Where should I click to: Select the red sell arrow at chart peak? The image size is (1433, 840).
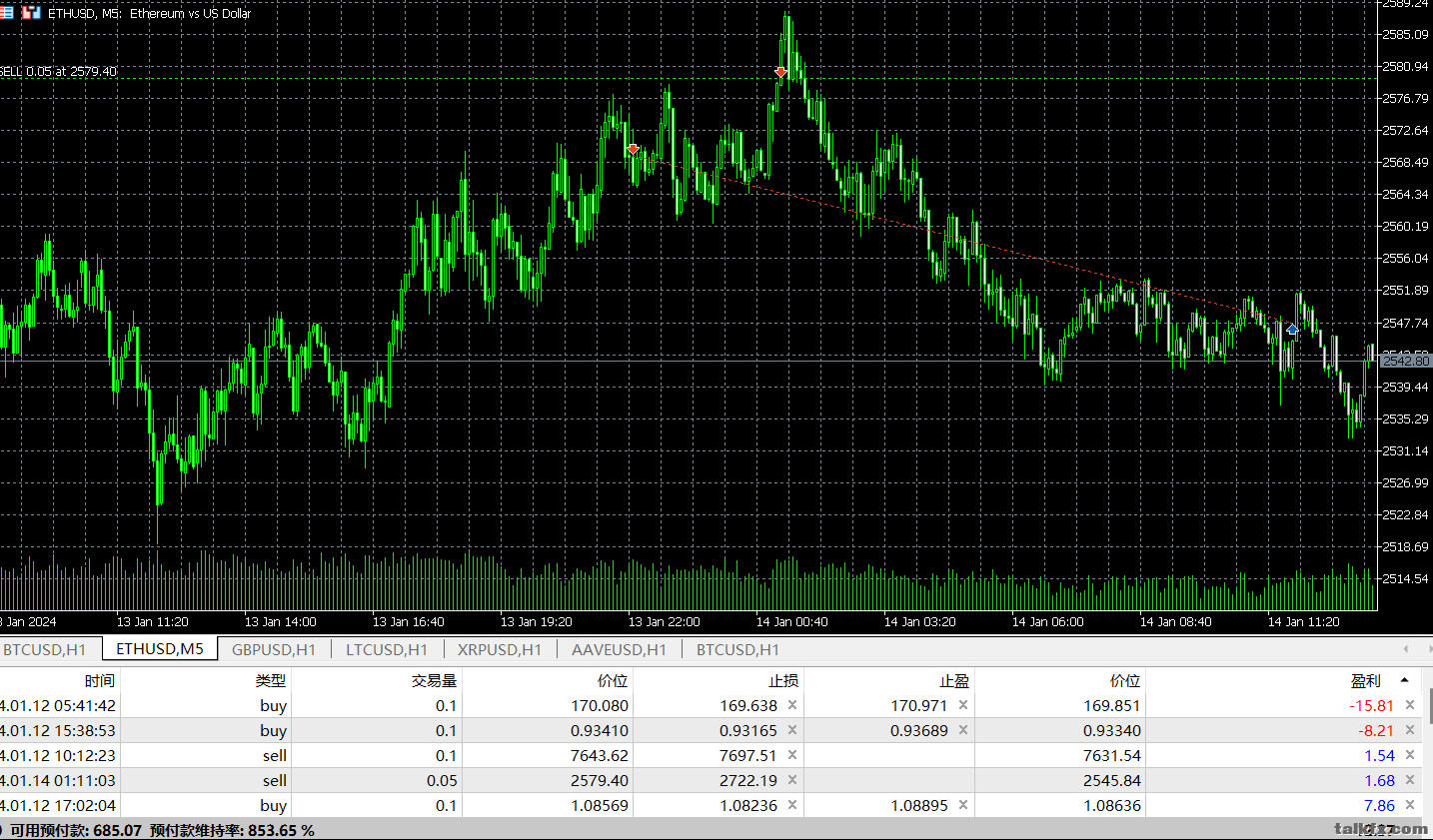(780, 72)
